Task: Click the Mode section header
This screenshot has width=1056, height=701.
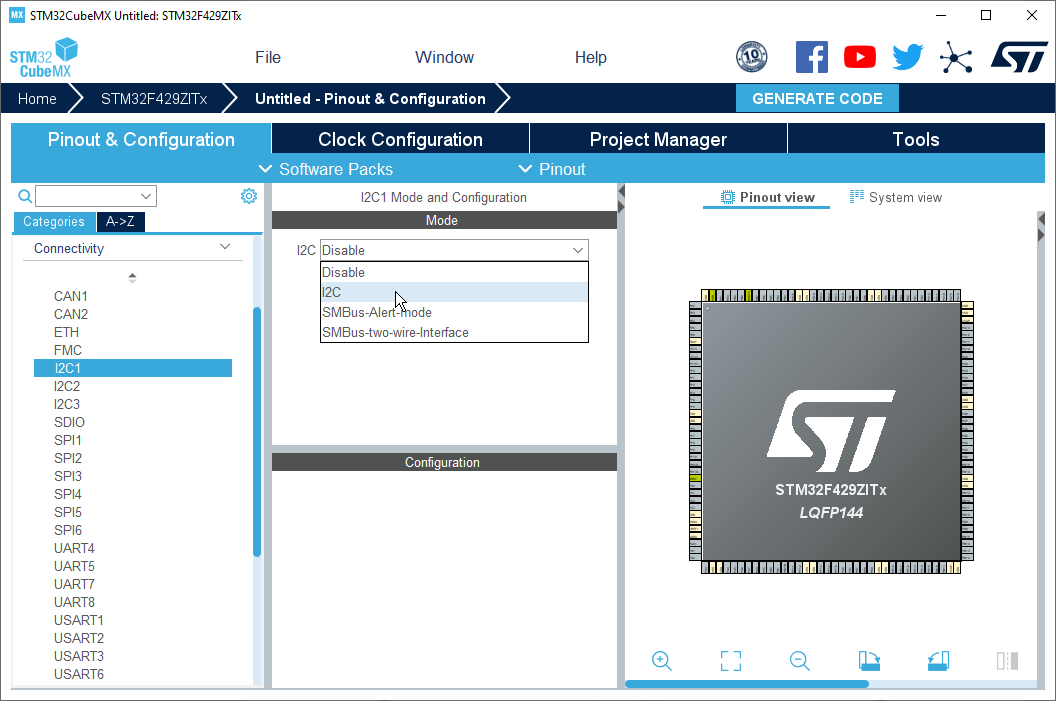Action: 444,220
